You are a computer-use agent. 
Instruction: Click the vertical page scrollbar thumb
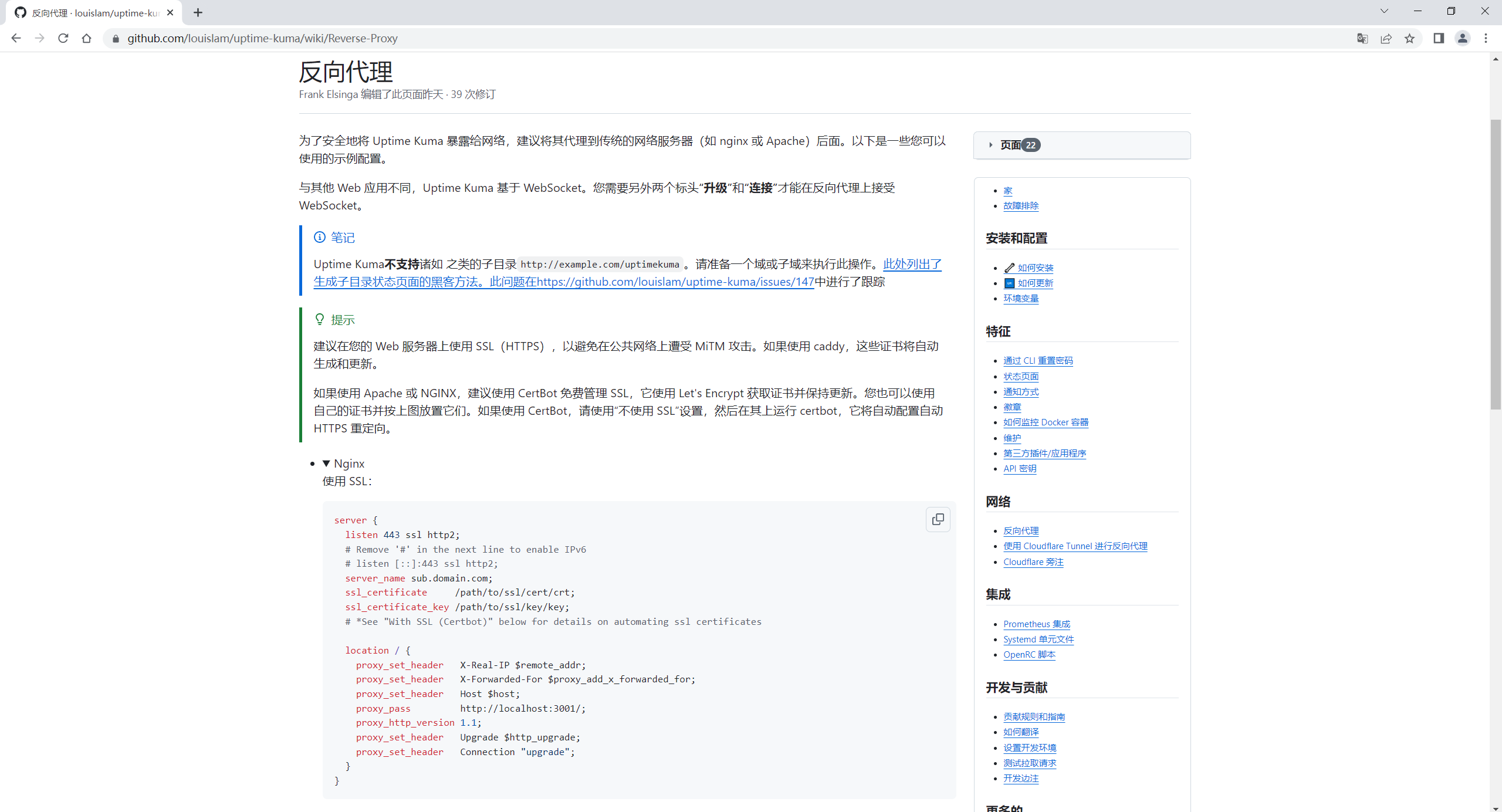pos(1496,264)
